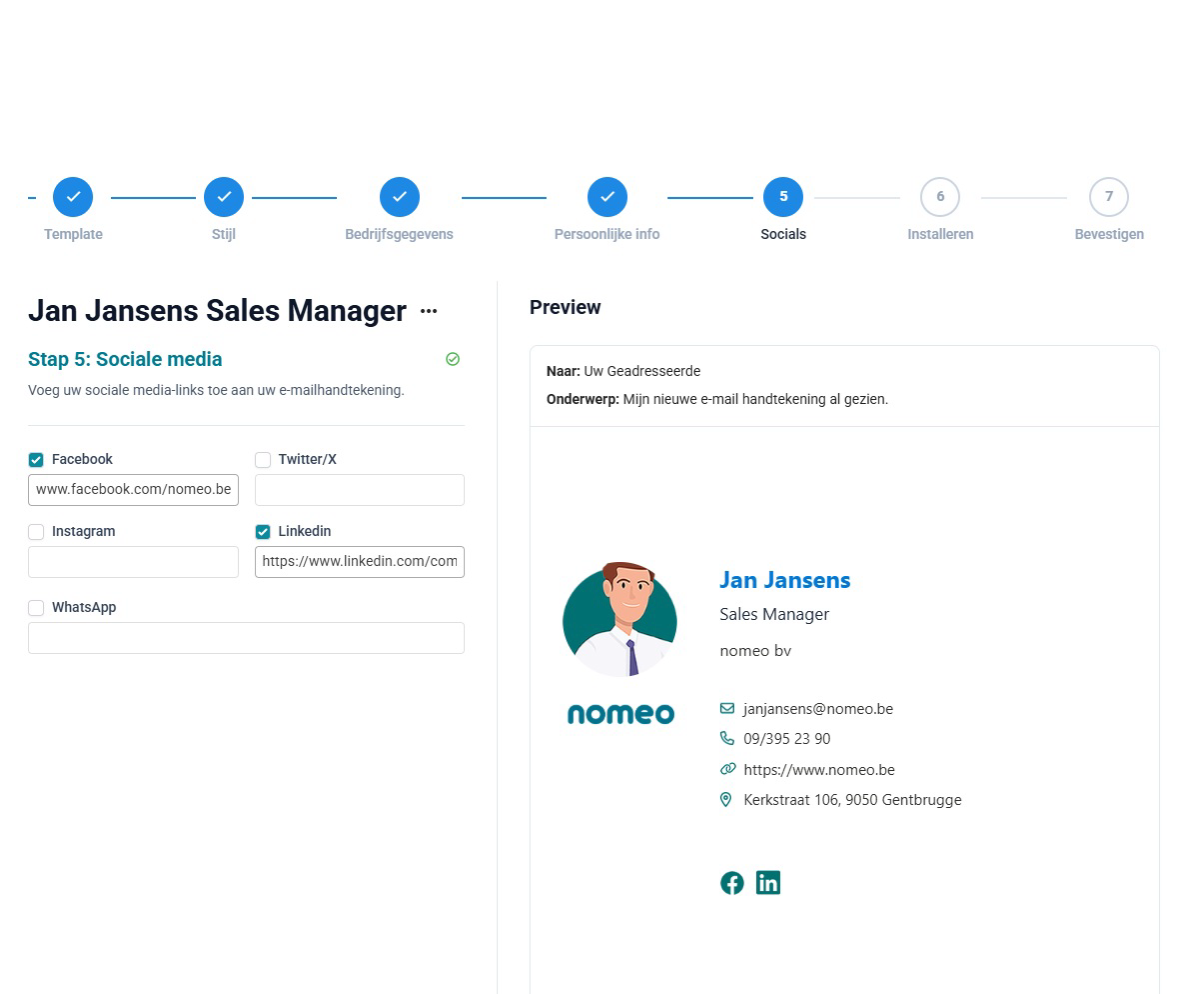Click the nomeo bv company text
Screen dimensions: 1191x995
[755, 650]
